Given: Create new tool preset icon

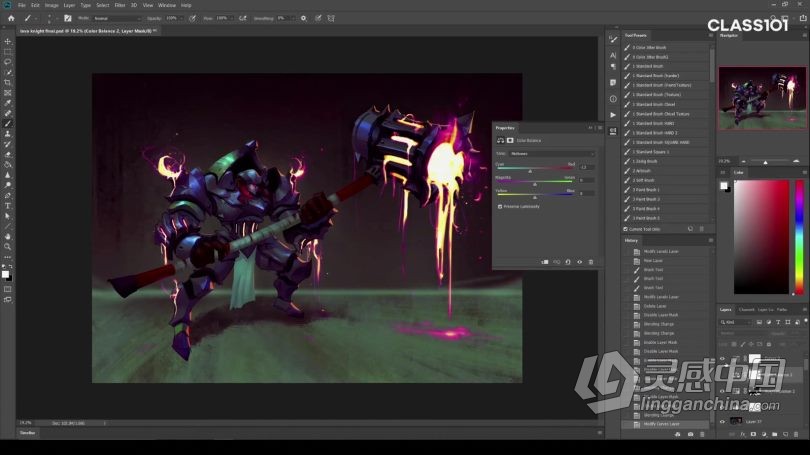Looking at the screenshot, I should tap(691, 229).
